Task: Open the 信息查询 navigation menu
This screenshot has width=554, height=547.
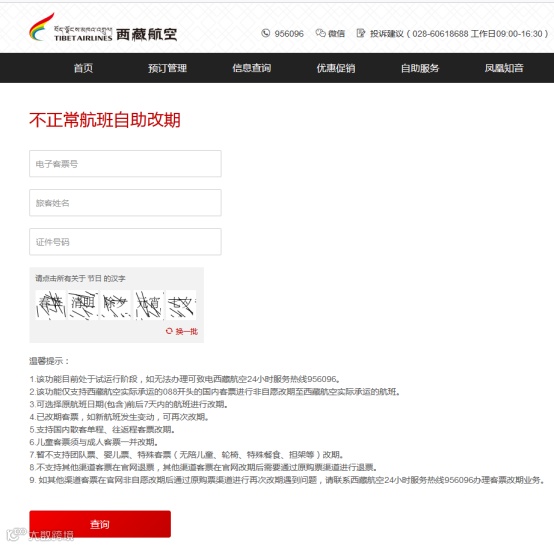Action: [252, 68]
